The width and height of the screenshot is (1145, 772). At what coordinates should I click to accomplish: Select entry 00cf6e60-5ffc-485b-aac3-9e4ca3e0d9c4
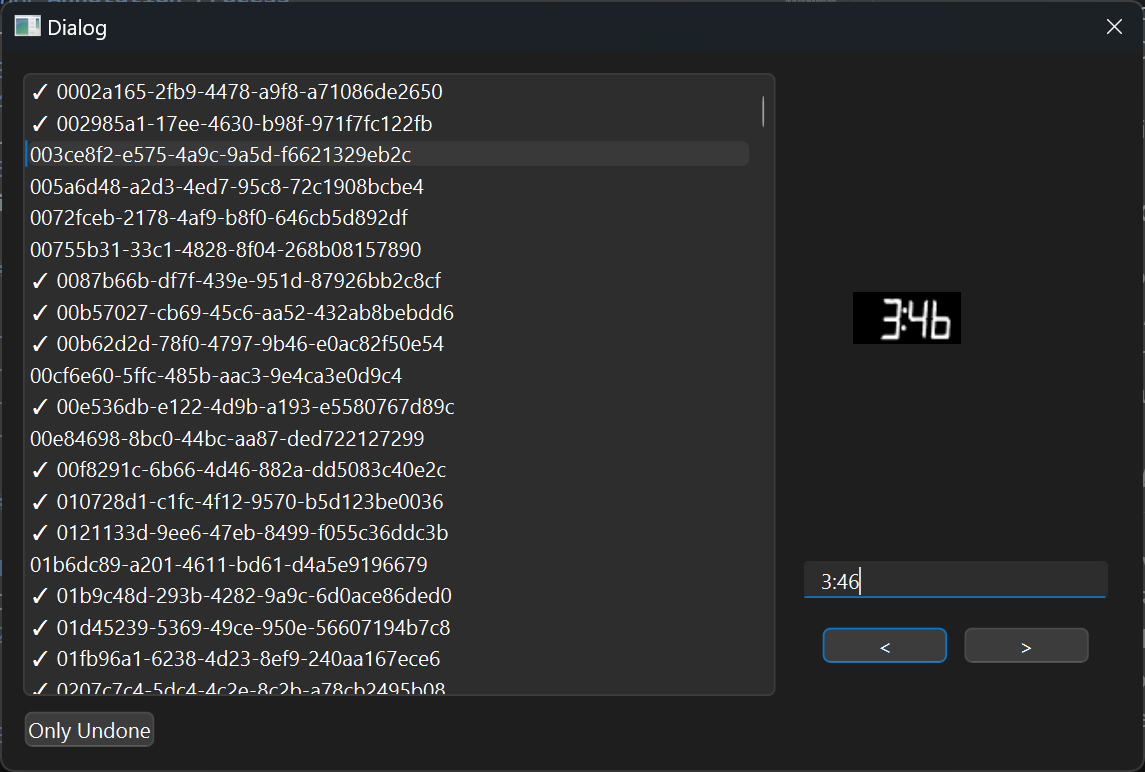point(388,375)
